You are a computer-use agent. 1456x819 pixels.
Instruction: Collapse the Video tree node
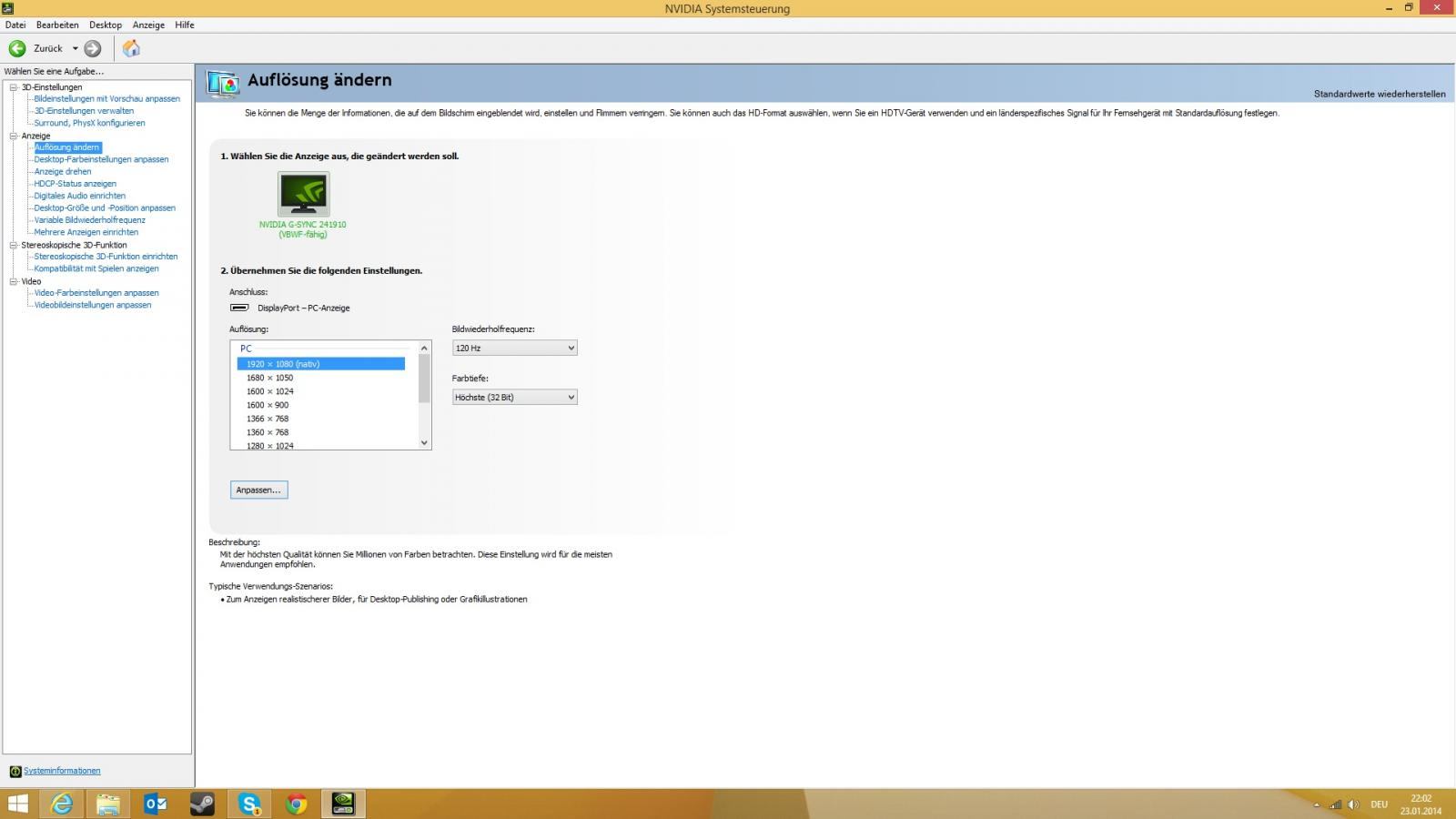pos(14,281)
